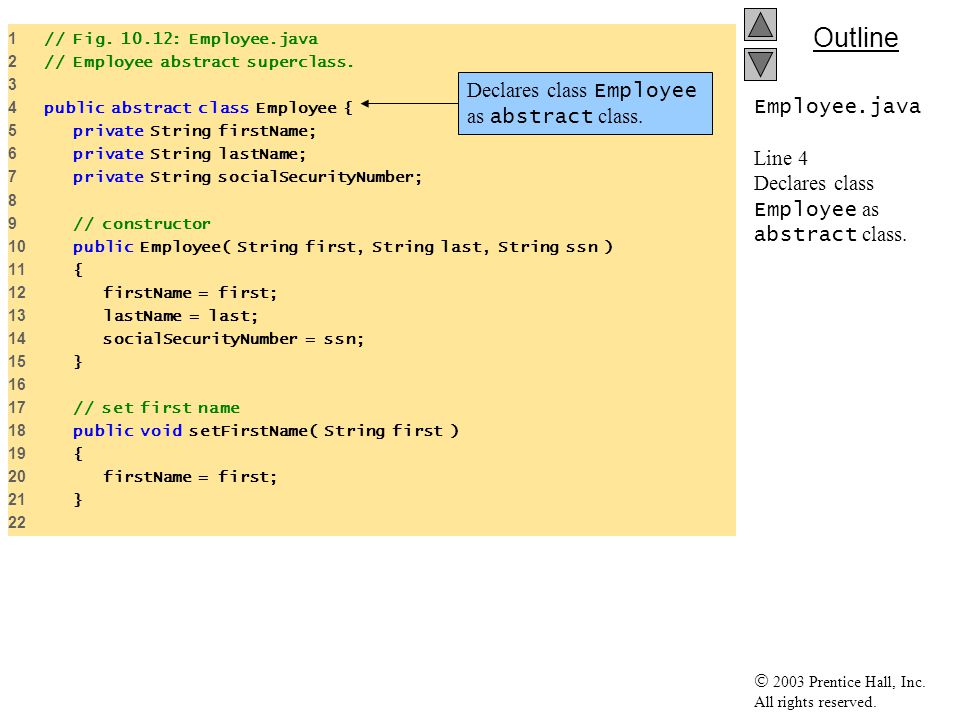This screenshot has width=960, height=720.
Task: Select the Employee.java label in the sidebar
Action: coord(837,107)
